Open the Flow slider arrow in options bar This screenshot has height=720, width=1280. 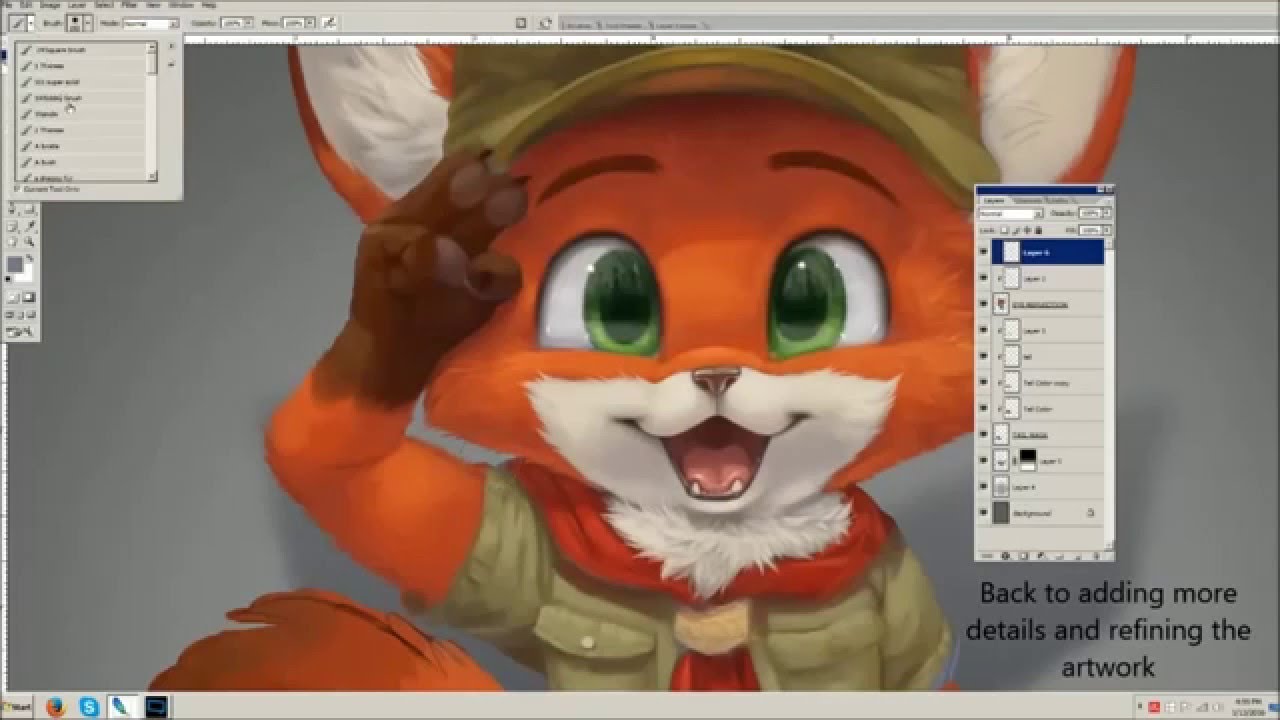pos(309,23)
